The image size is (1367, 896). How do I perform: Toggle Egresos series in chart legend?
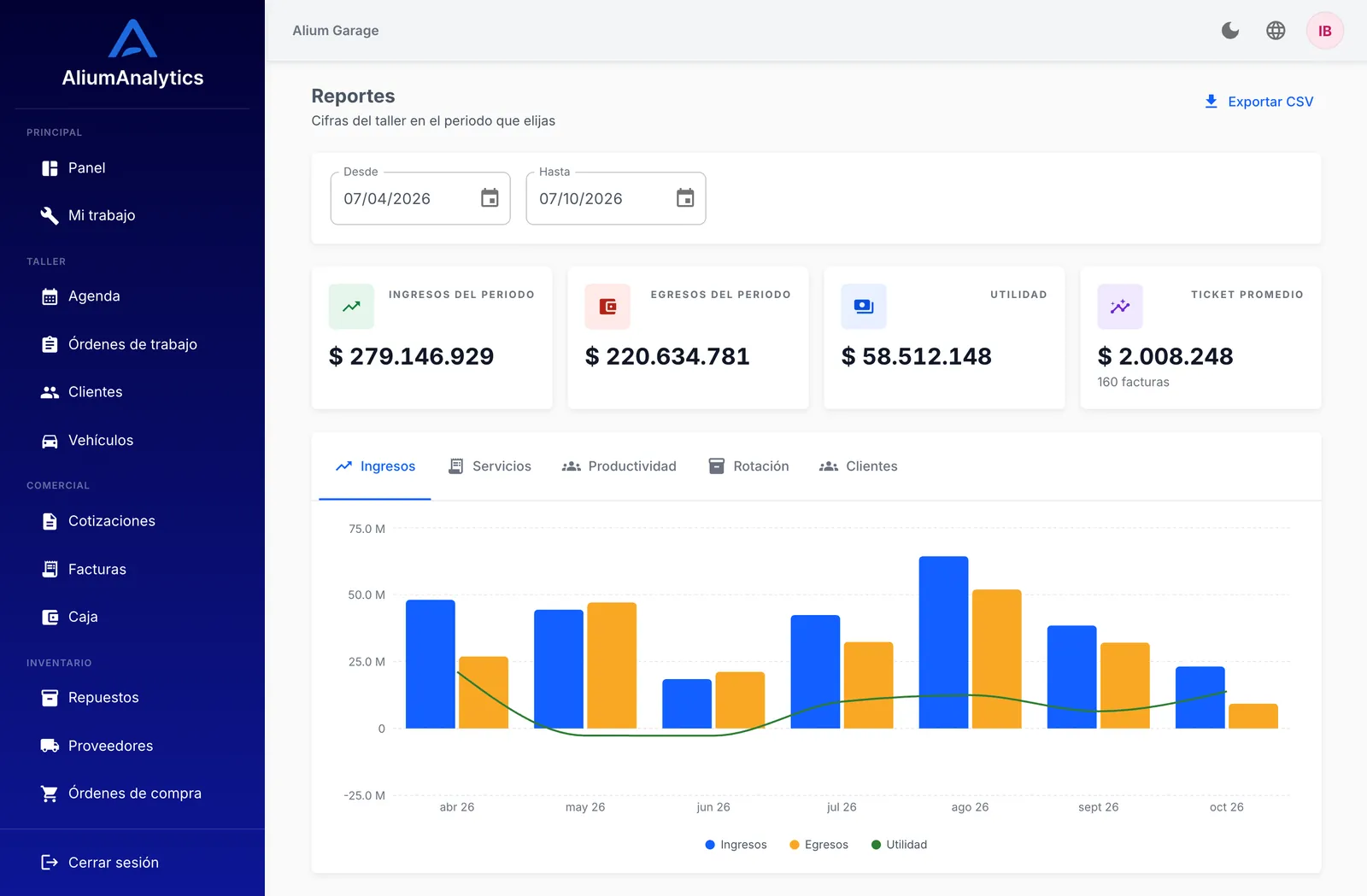[x=818, y=845]
